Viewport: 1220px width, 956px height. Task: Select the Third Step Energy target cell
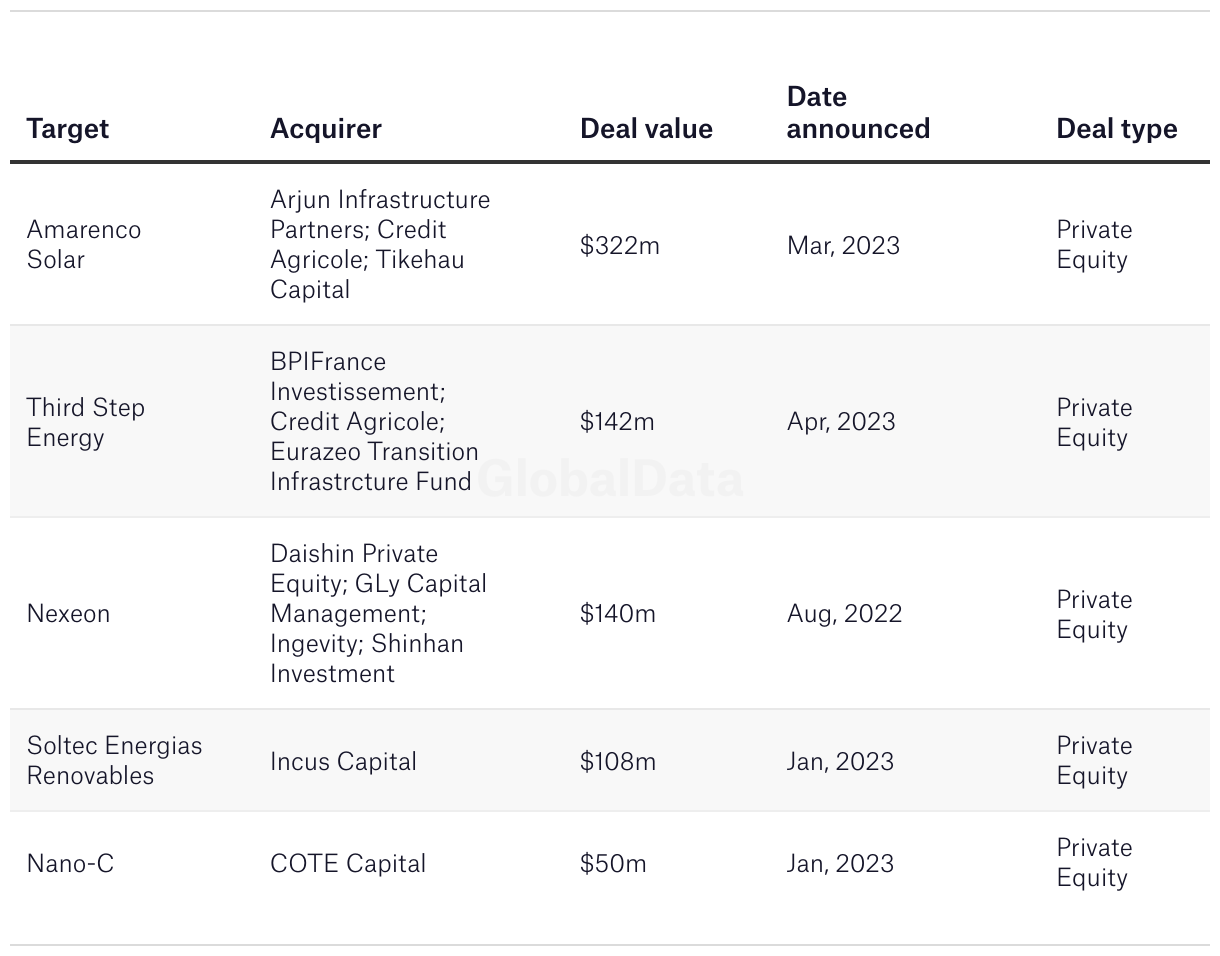click(x=86, y=422)
